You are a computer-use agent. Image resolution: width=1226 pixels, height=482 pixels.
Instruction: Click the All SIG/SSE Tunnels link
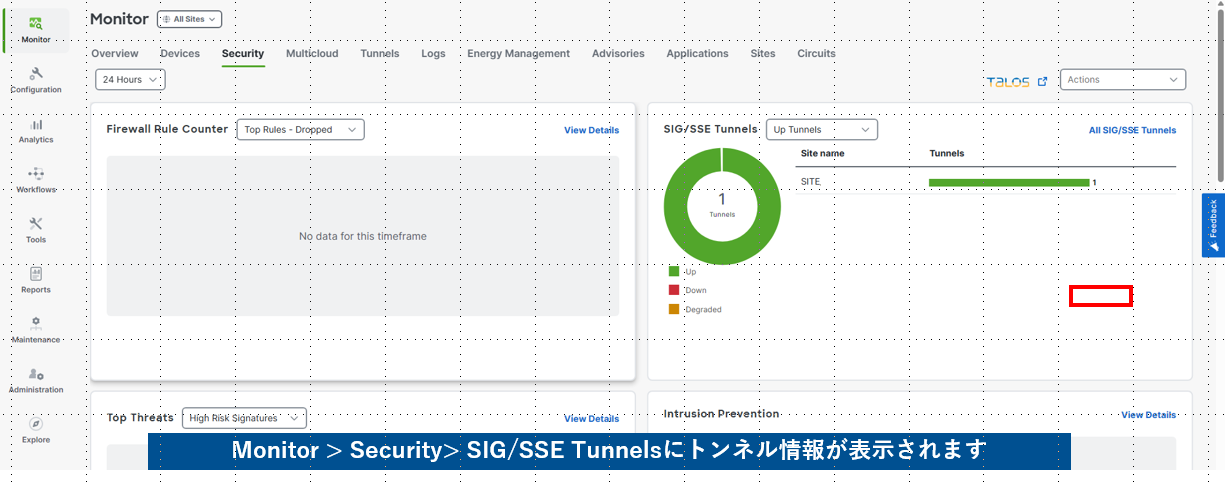[1132, 130]
